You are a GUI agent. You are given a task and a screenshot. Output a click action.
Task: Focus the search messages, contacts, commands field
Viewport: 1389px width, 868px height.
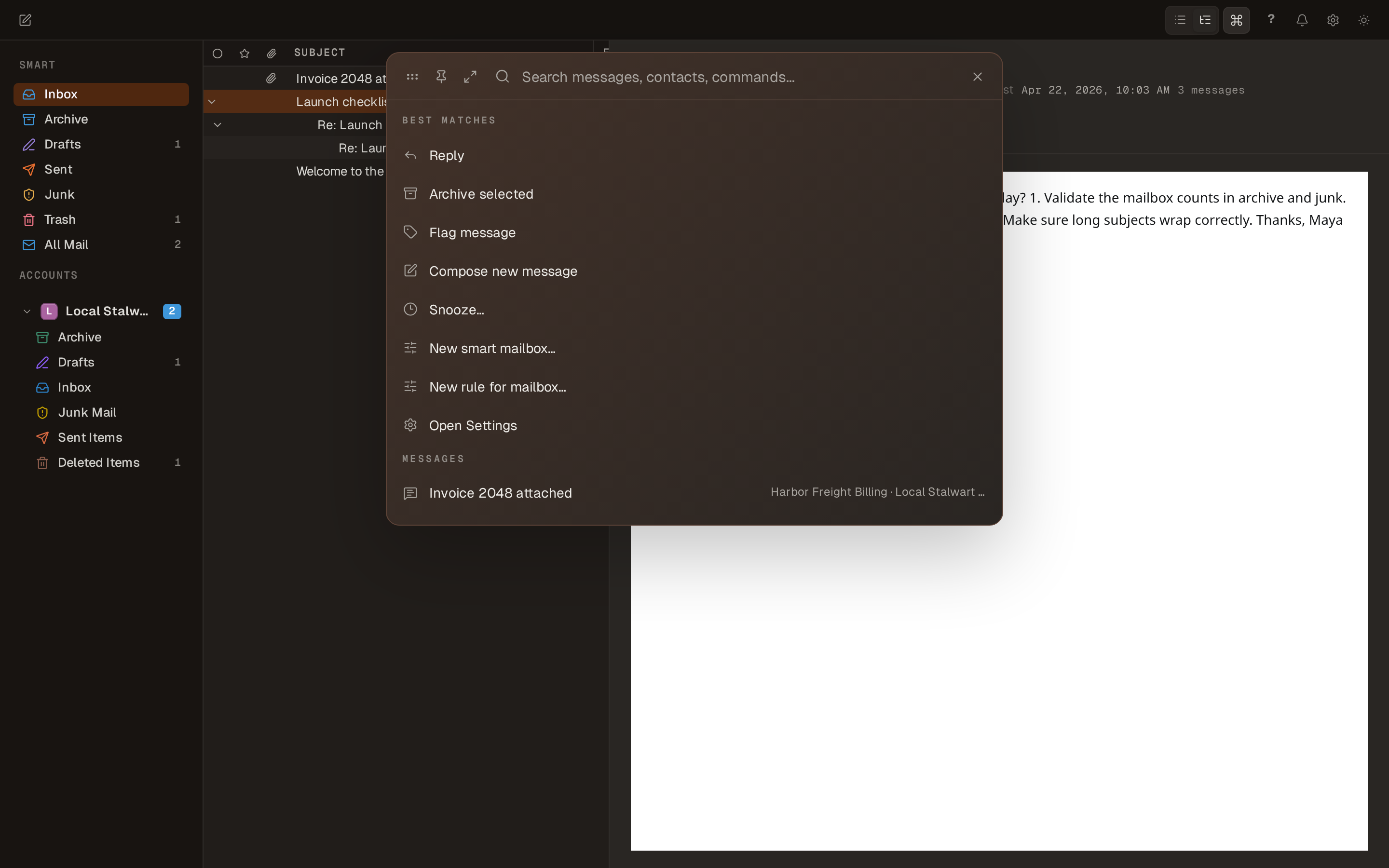(737, 77)
